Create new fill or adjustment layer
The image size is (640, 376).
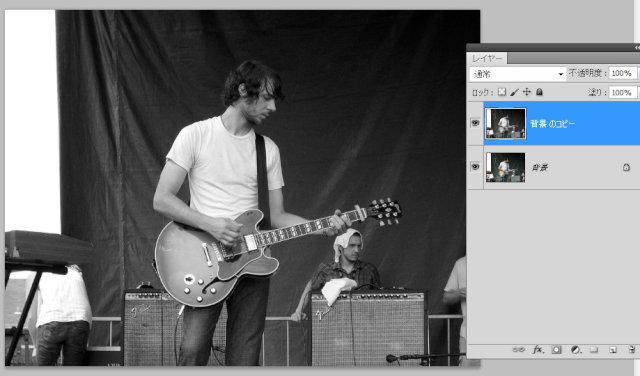coord(576,350)
